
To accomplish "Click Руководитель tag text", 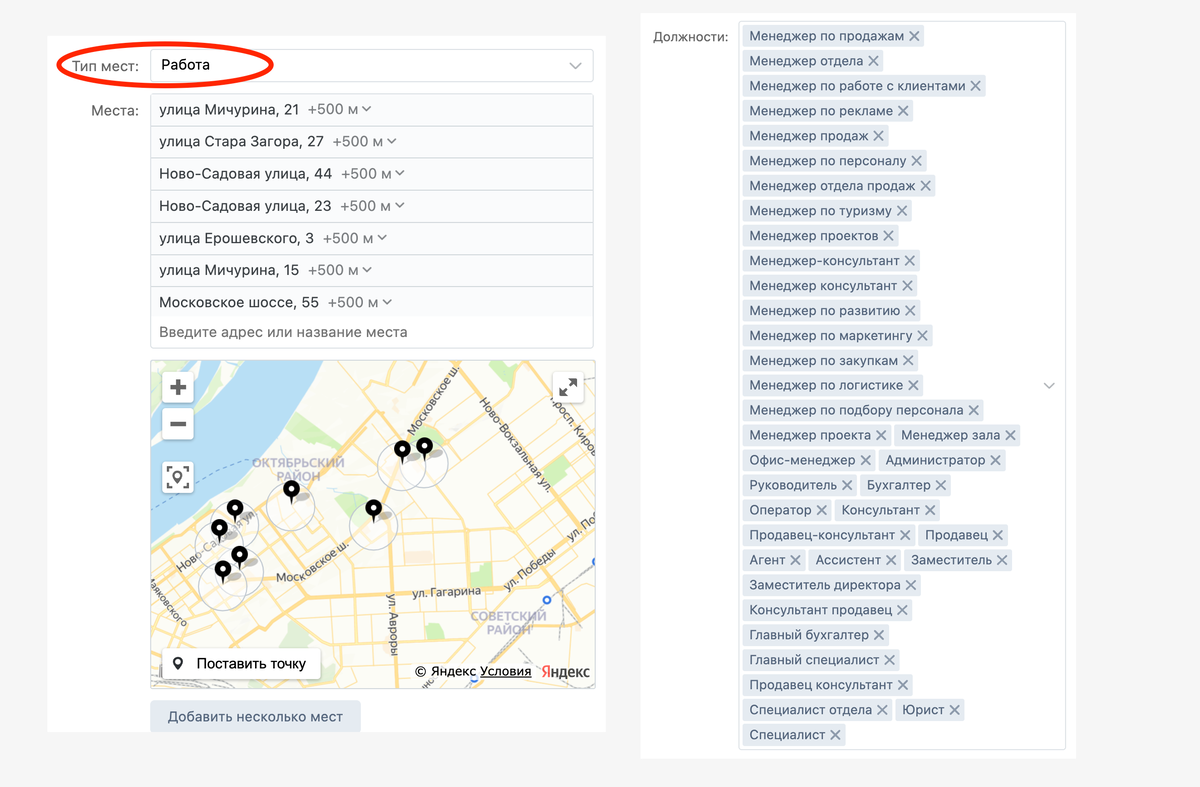I will 793,485.
